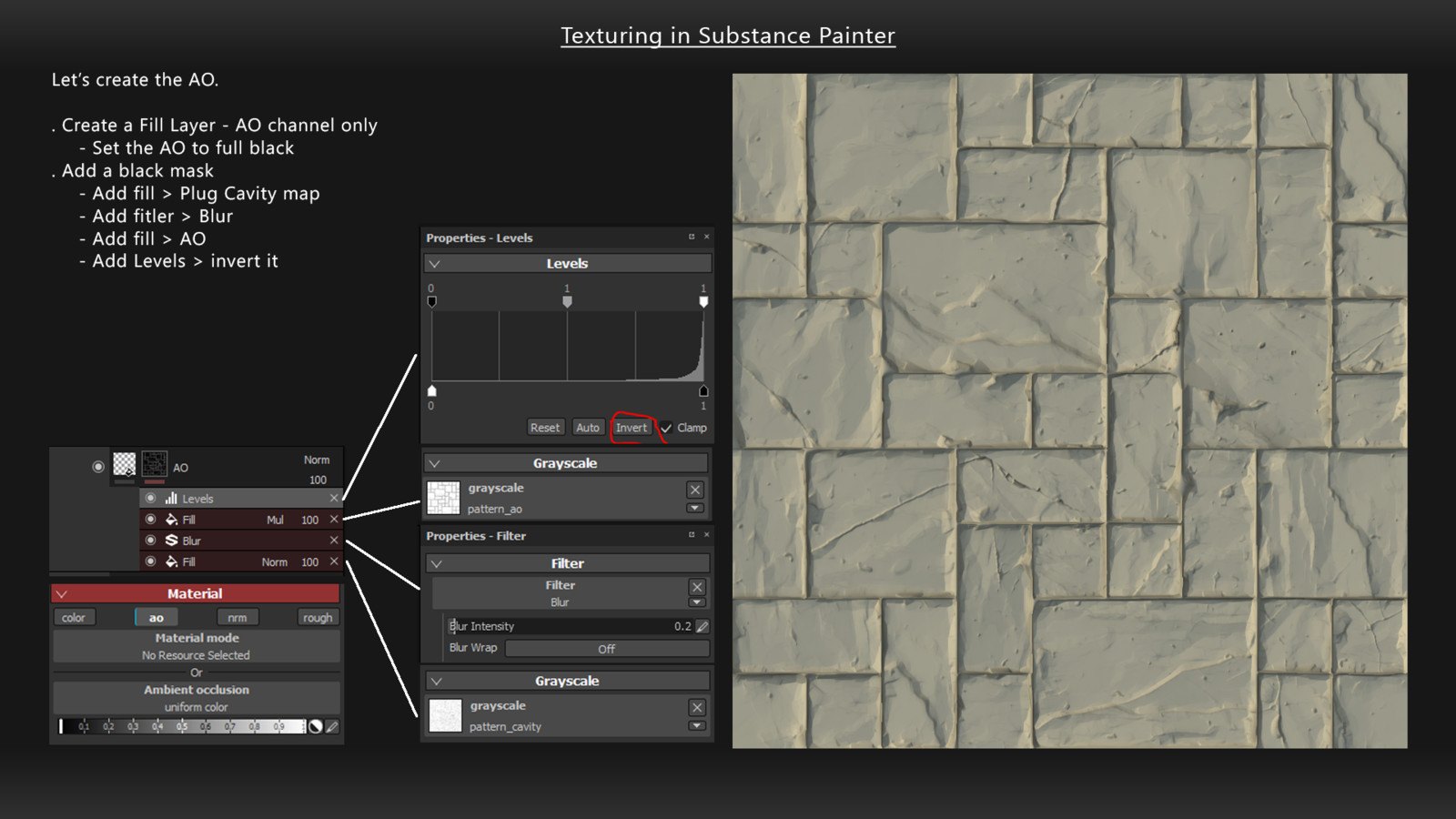Open the Blur filter selection dropdown
The image size is (1456, 819).
click(x=697, y=602)
